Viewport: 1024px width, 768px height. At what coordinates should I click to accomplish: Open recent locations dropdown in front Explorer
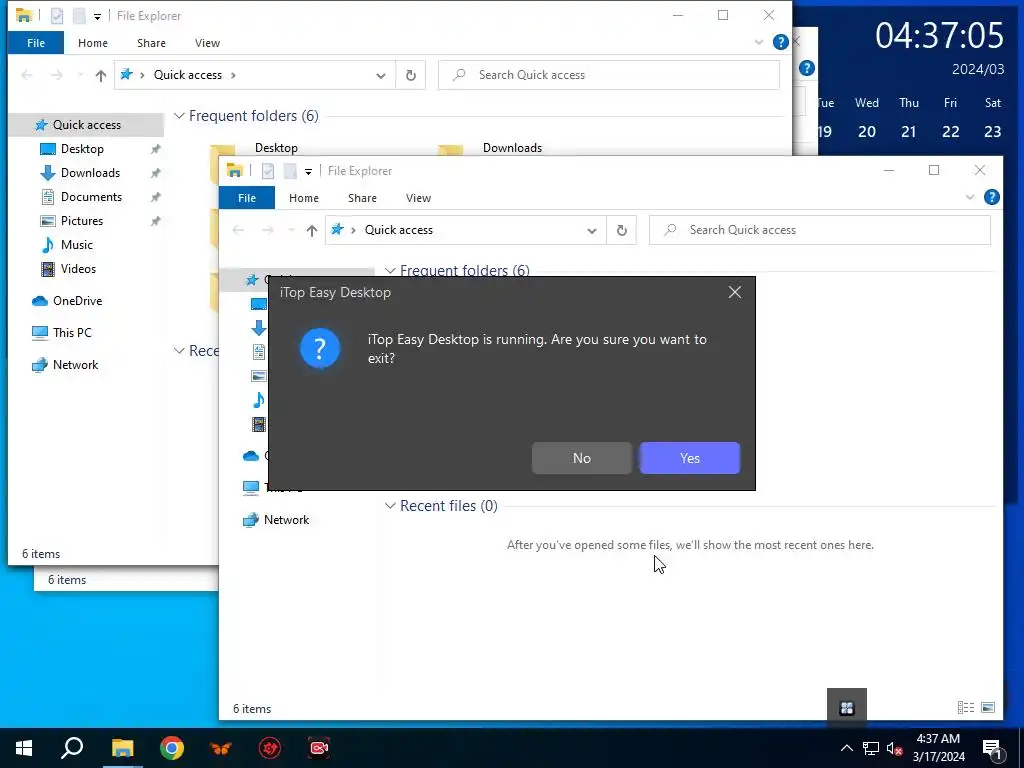(291, 230)
